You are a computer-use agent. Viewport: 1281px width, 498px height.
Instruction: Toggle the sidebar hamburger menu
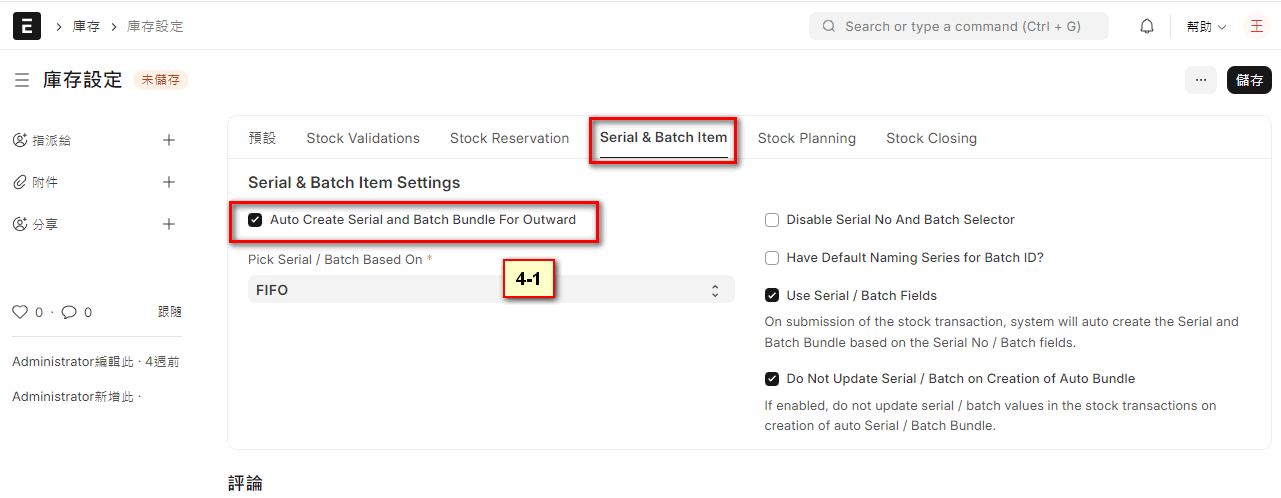tap(22, 80)
